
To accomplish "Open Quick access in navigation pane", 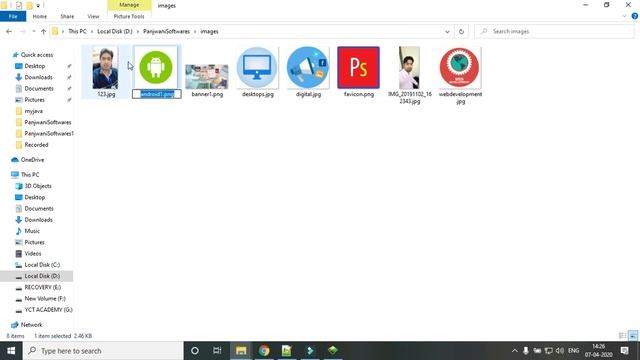I will pyautogui.click(x=37, y=55).
